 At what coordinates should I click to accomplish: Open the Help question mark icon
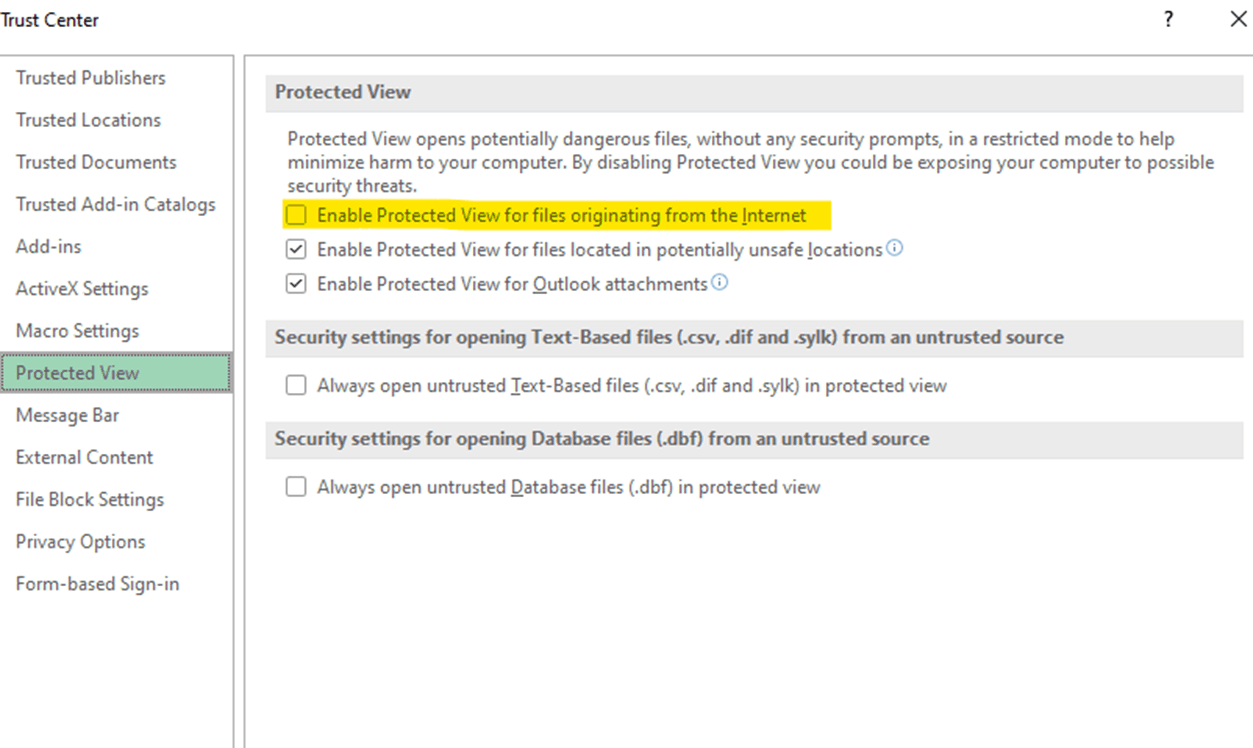[1168, 19]
